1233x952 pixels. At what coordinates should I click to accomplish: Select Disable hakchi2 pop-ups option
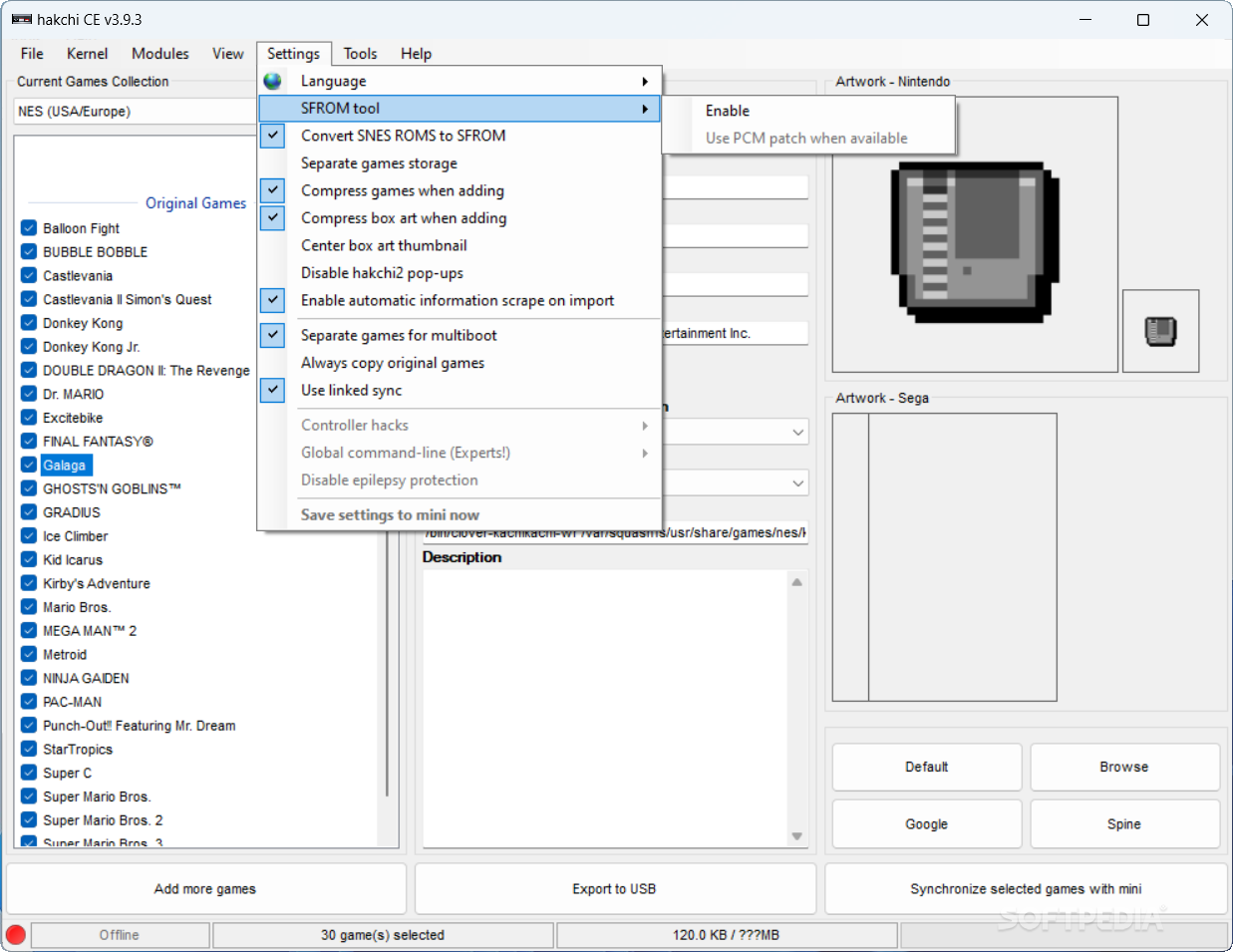tap(460, 272)
